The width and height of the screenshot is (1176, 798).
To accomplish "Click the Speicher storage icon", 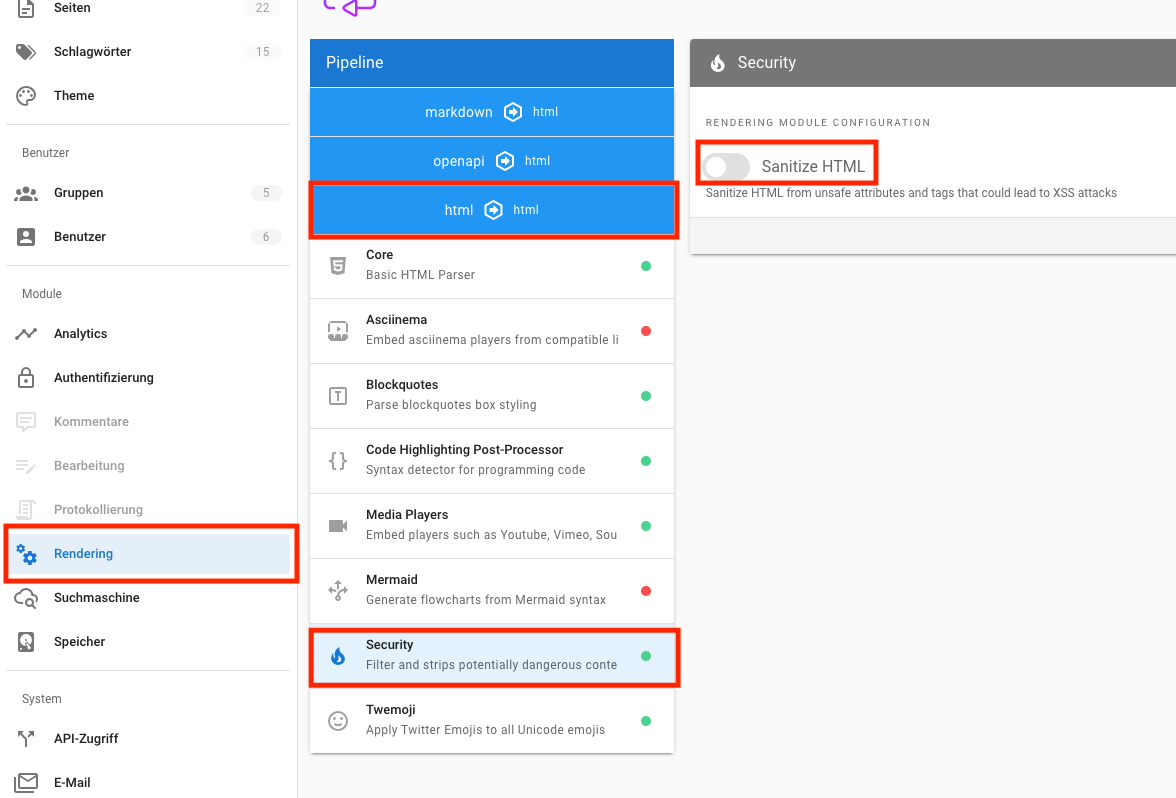I will [x=26, y=642].
